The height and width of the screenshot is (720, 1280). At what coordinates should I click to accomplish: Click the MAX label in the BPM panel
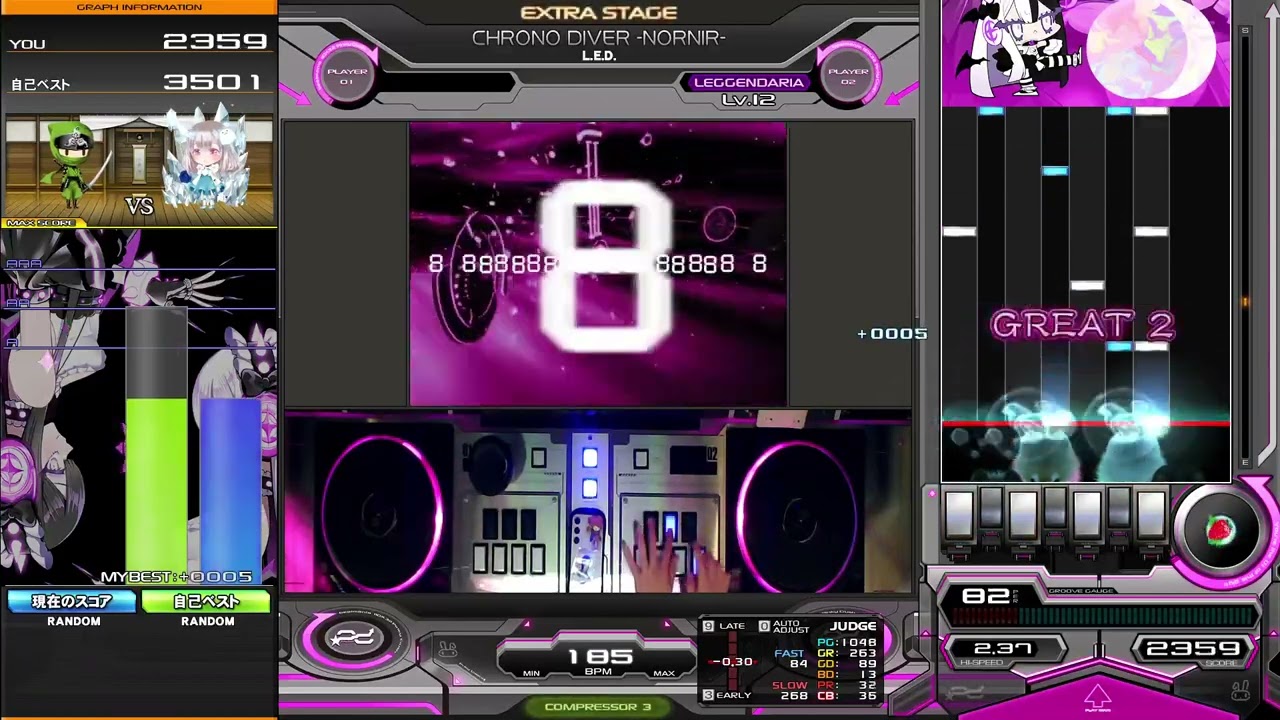[664, 673]
